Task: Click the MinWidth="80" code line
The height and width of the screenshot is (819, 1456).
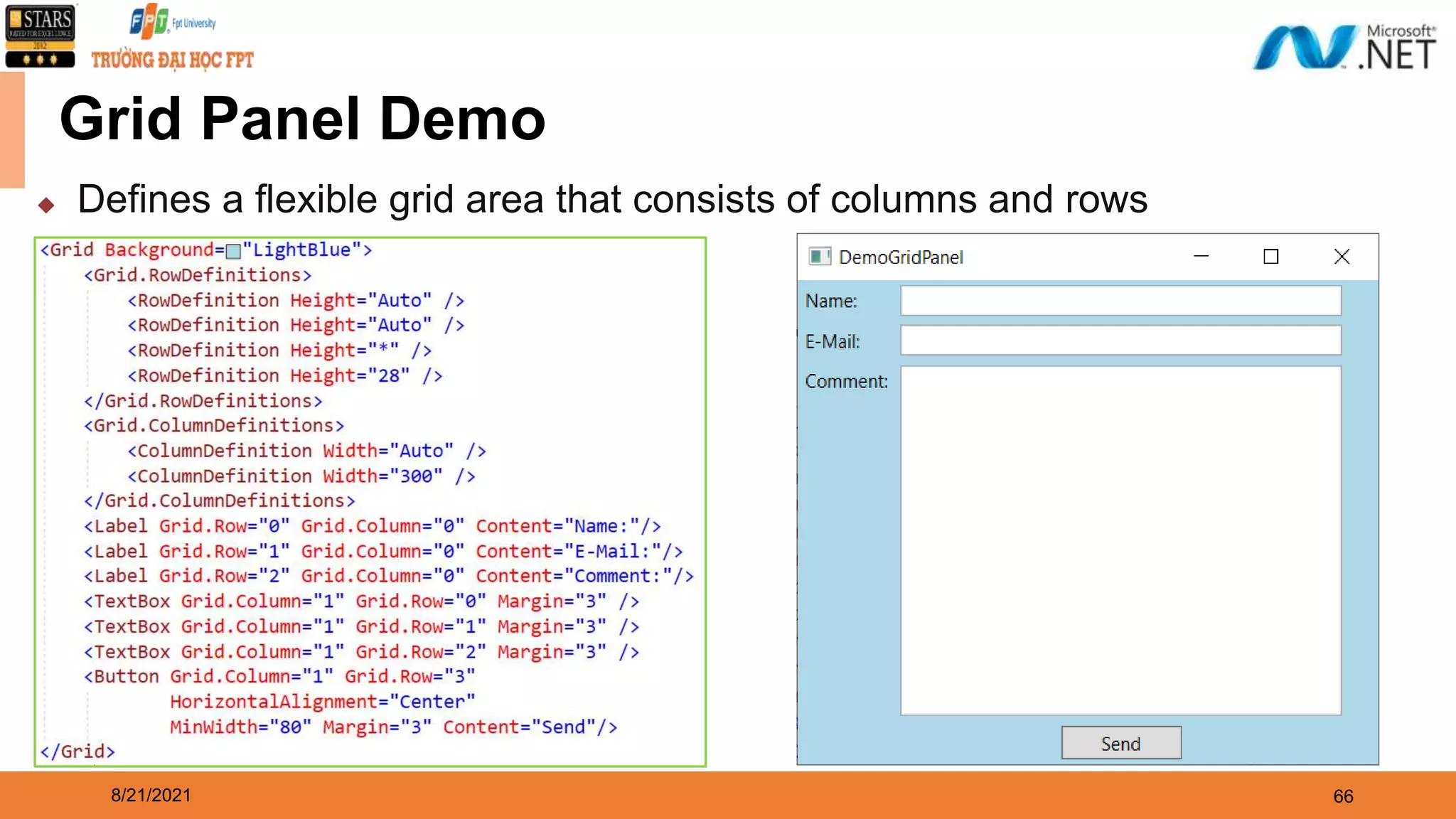Action: click(394, 727)
